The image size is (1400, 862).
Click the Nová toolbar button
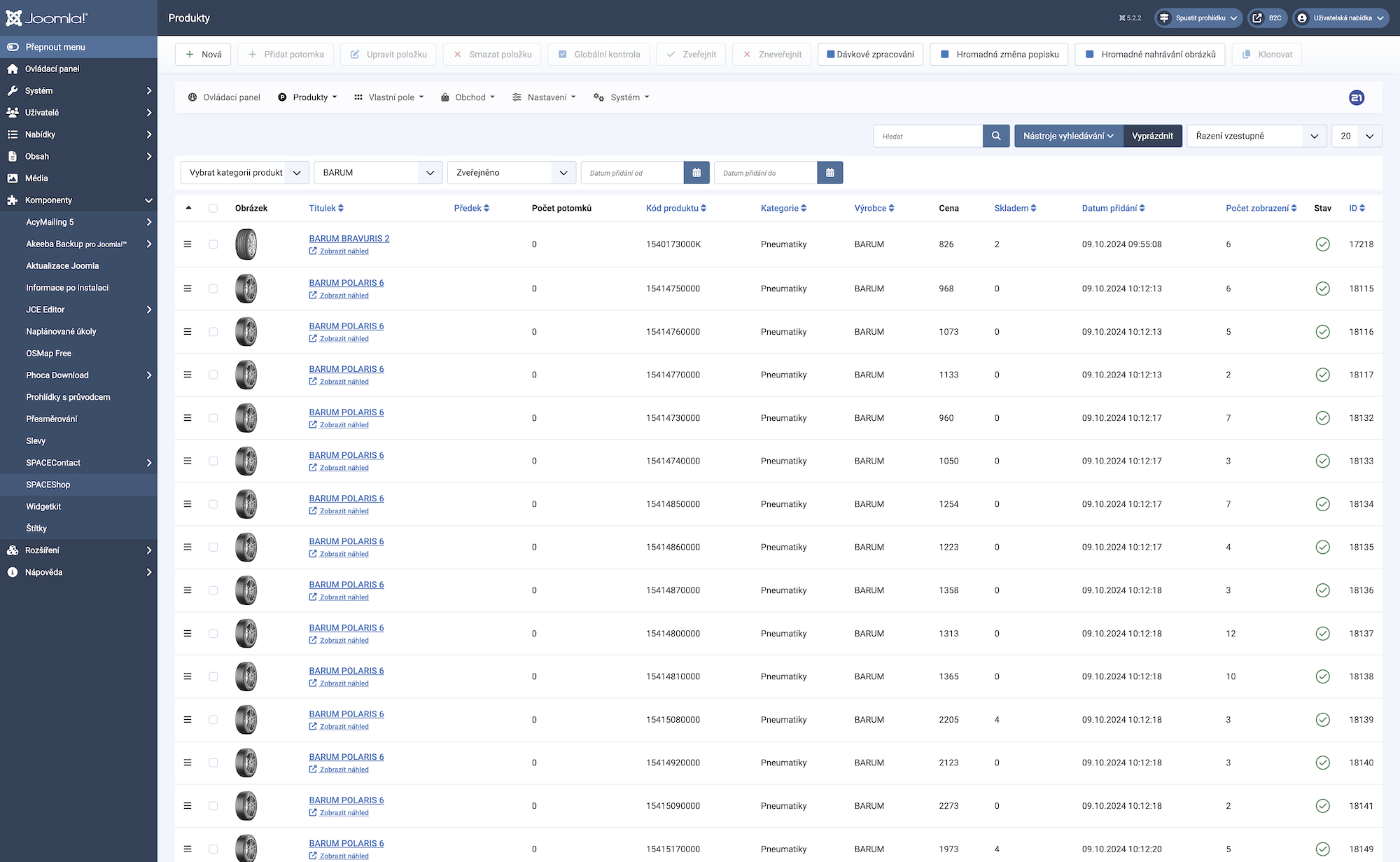click(x=203, y=54)
